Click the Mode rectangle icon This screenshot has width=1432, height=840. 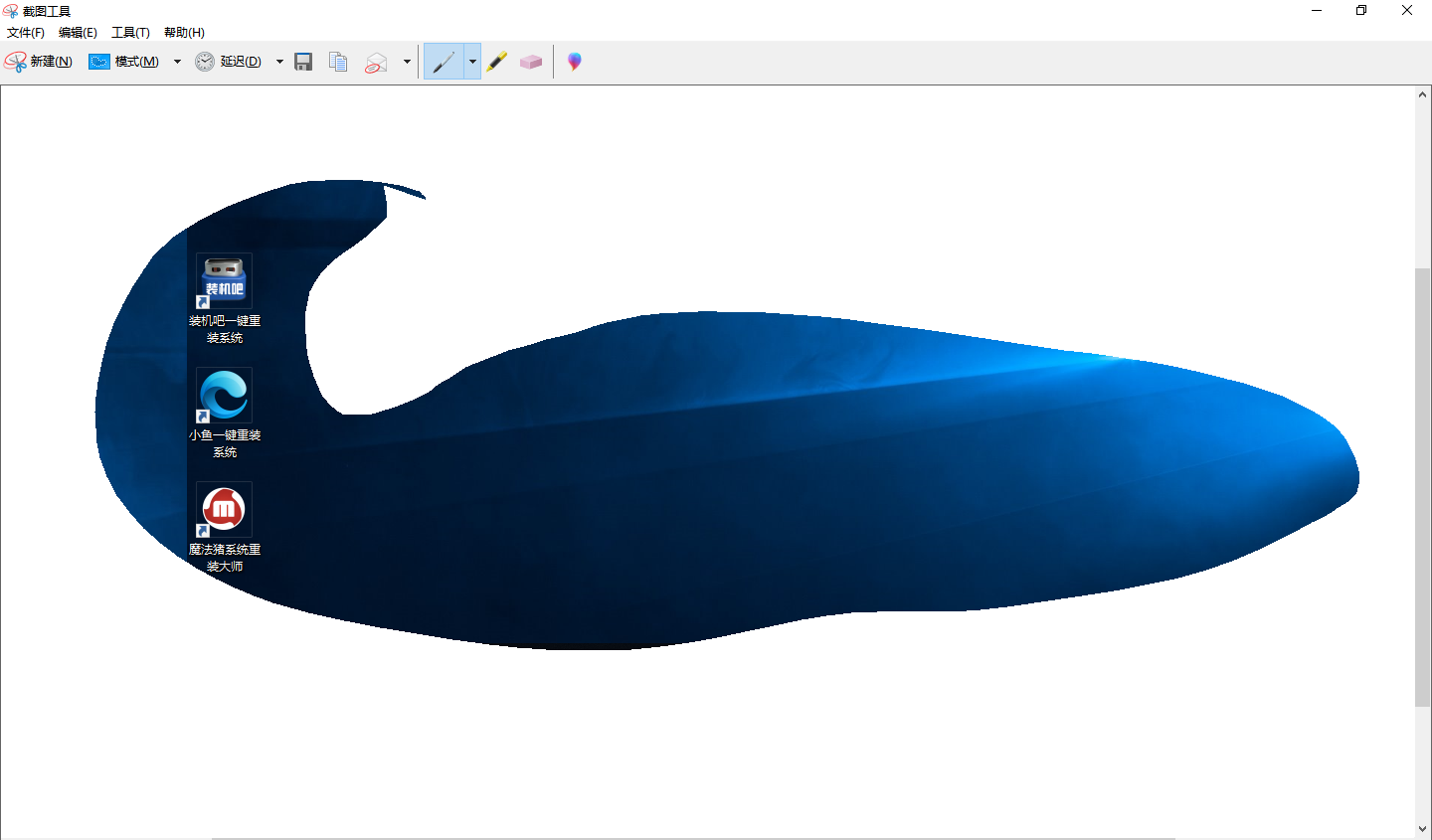(98, 62)
